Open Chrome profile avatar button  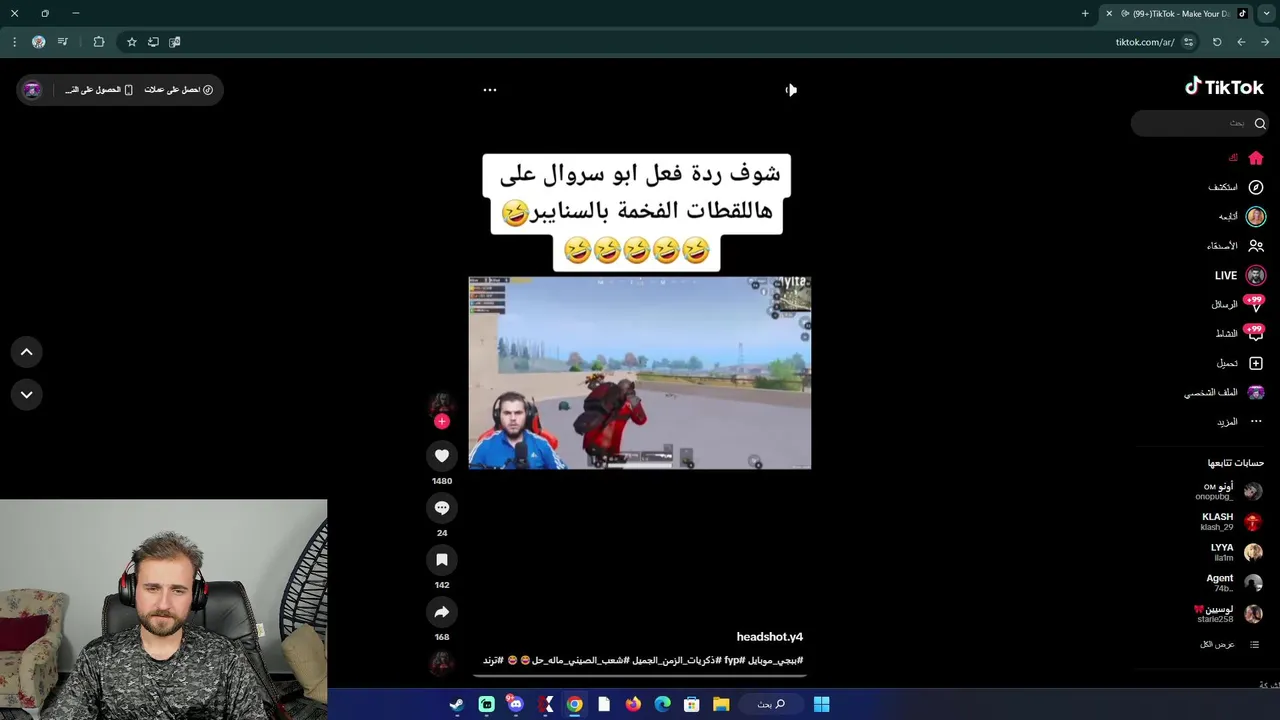pos(39,42)
